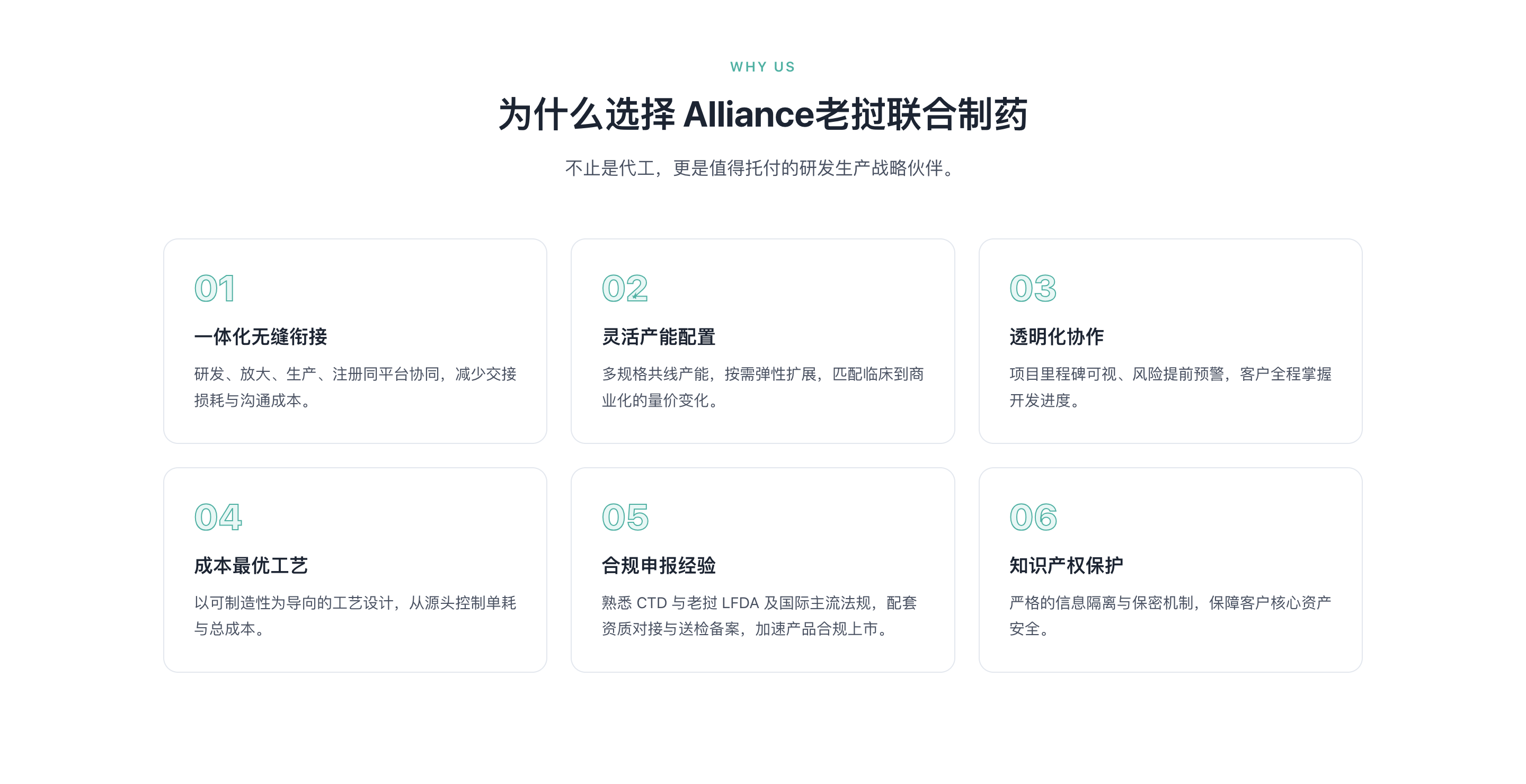The image size is (1526, 784).
Task: Click the outlined number "06"
Action: click(x=1034, y=517)
